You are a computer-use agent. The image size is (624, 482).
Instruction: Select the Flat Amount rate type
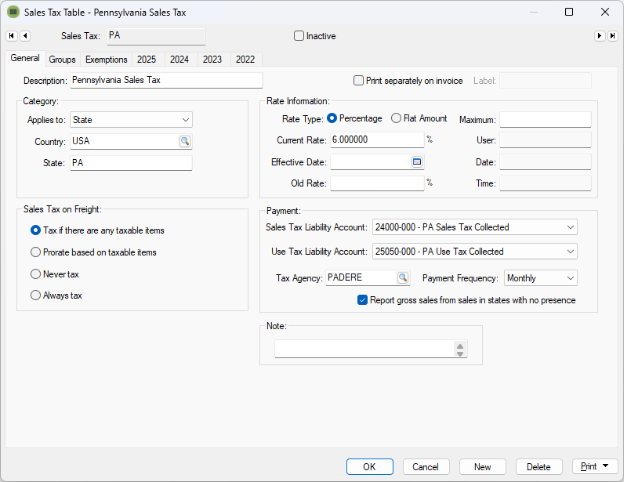[396, 118]
